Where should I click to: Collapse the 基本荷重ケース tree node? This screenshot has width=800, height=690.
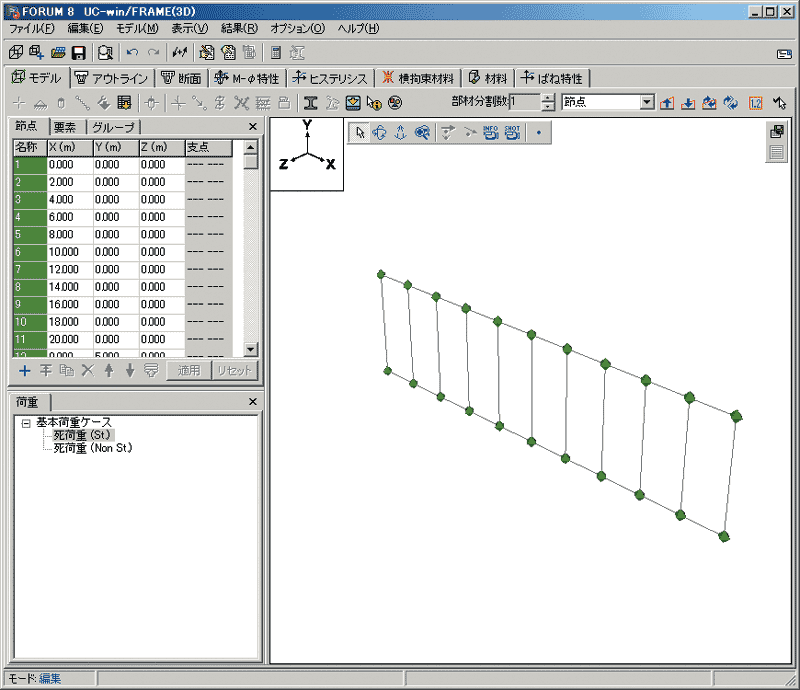25,423
